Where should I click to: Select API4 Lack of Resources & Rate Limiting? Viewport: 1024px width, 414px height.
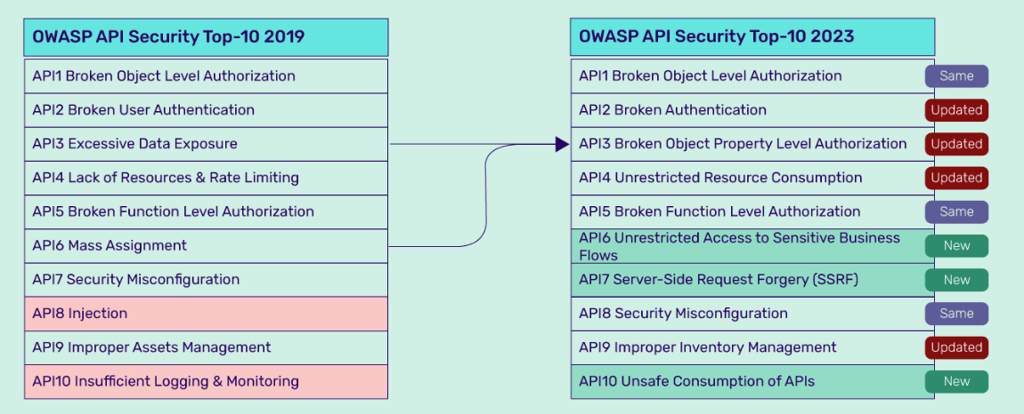(206, 178)
